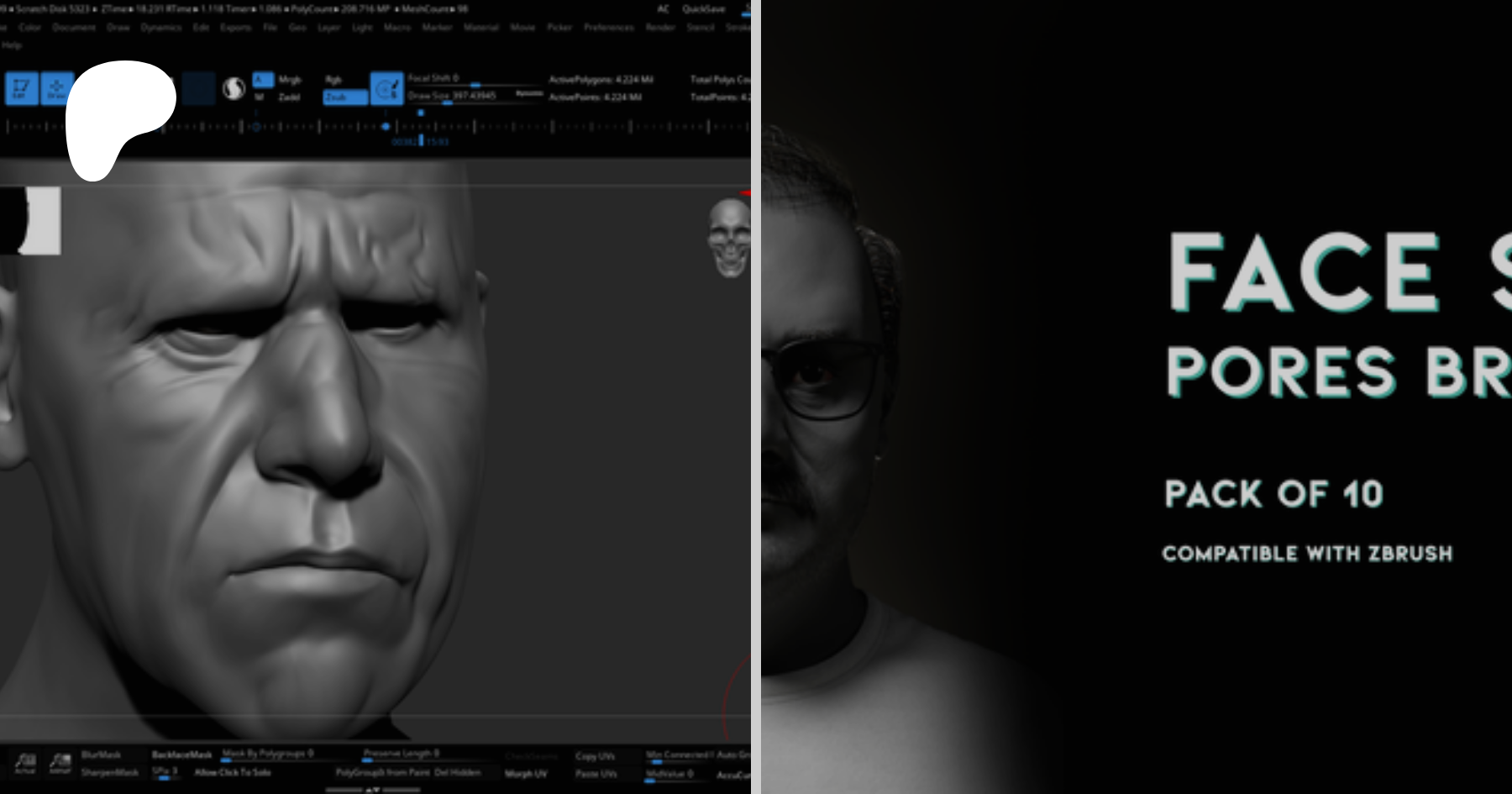
Task: Toggle the Zsub sculpt mode
Action: click(344, 97)
